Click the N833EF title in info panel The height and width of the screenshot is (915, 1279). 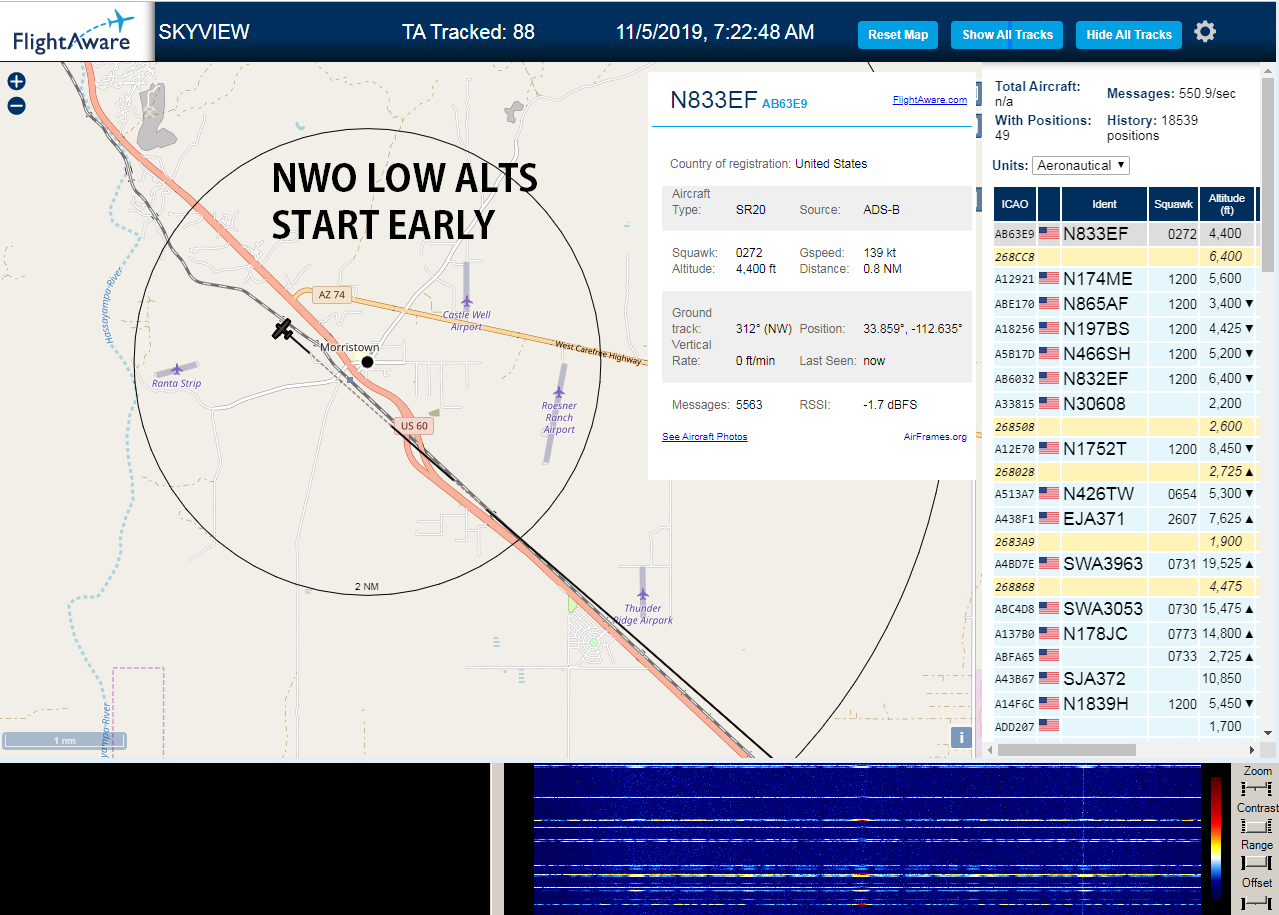(x=713, y=100)
